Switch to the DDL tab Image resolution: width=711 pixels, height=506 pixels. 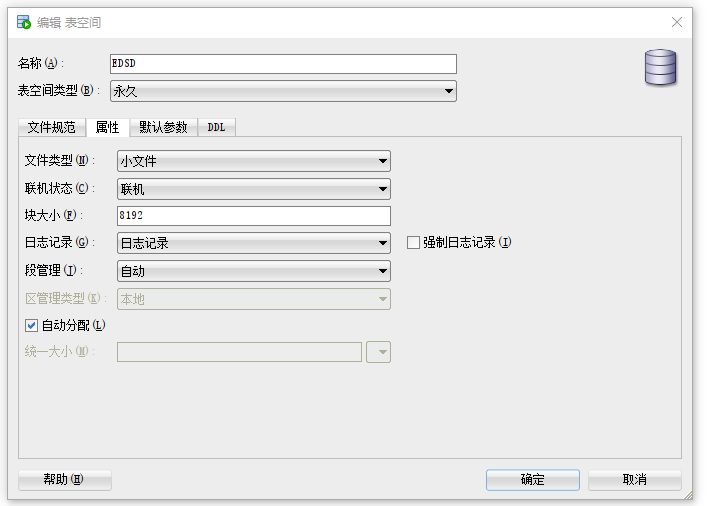[x=216, y=127]
